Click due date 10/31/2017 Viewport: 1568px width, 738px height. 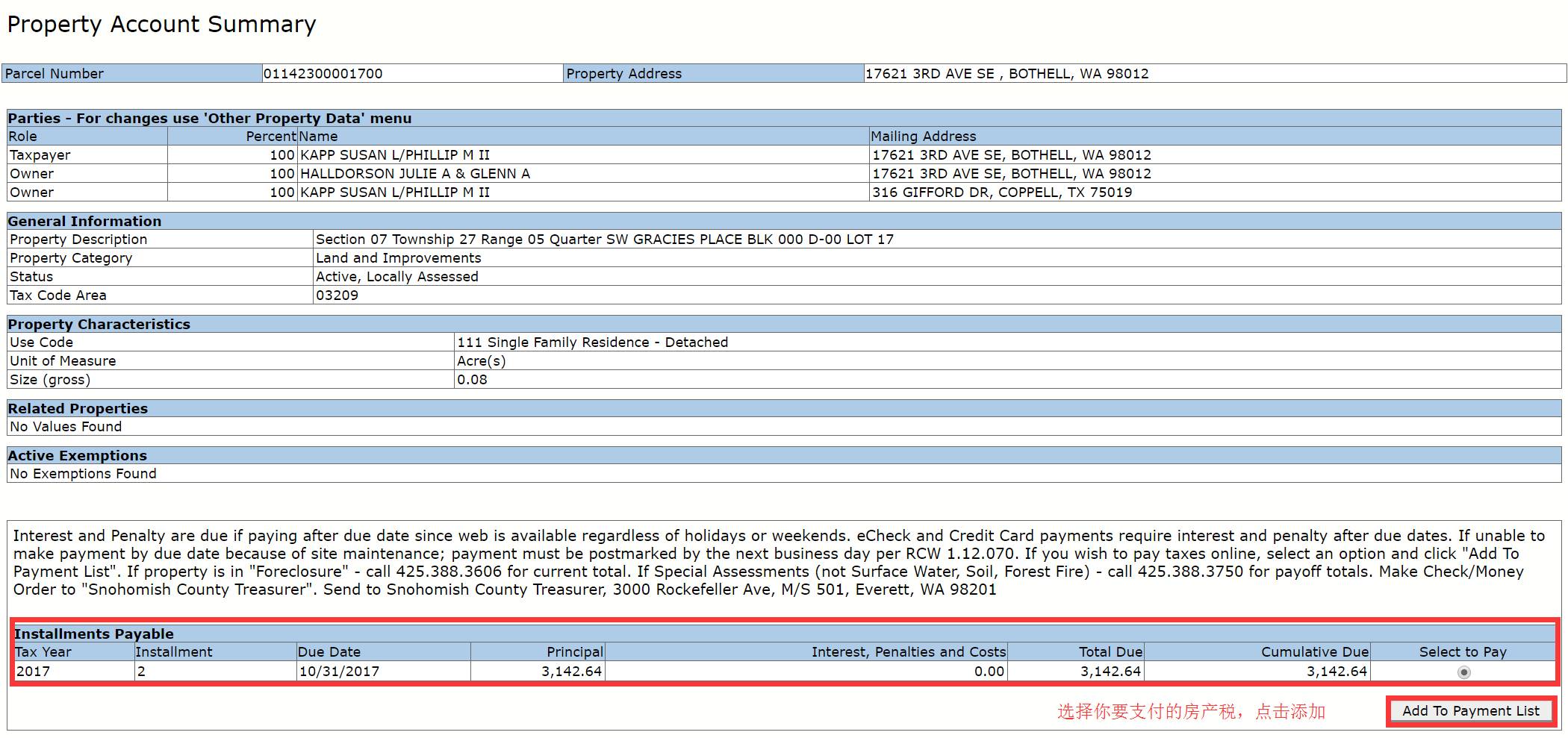339,671
